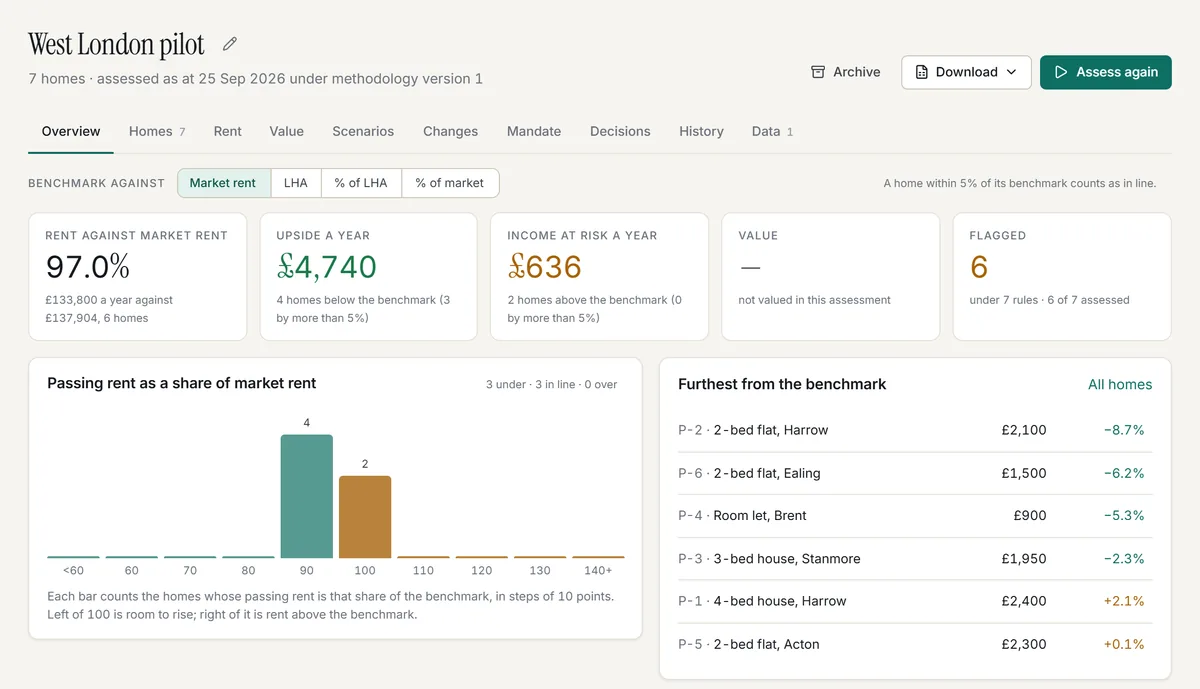Screen dimensions: 1200x689
Task: Switch benchmark to LHA
Action: (x=296, y=183)
